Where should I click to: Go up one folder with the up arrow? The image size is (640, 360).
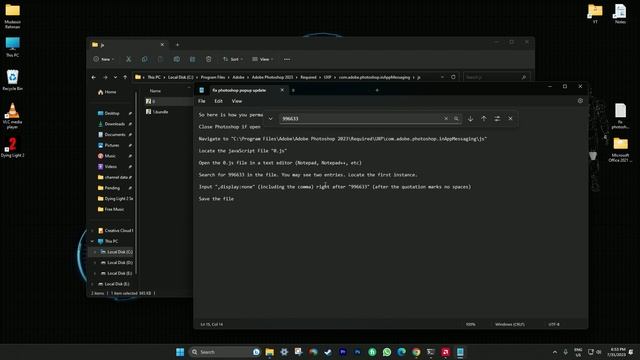[125, 77]
